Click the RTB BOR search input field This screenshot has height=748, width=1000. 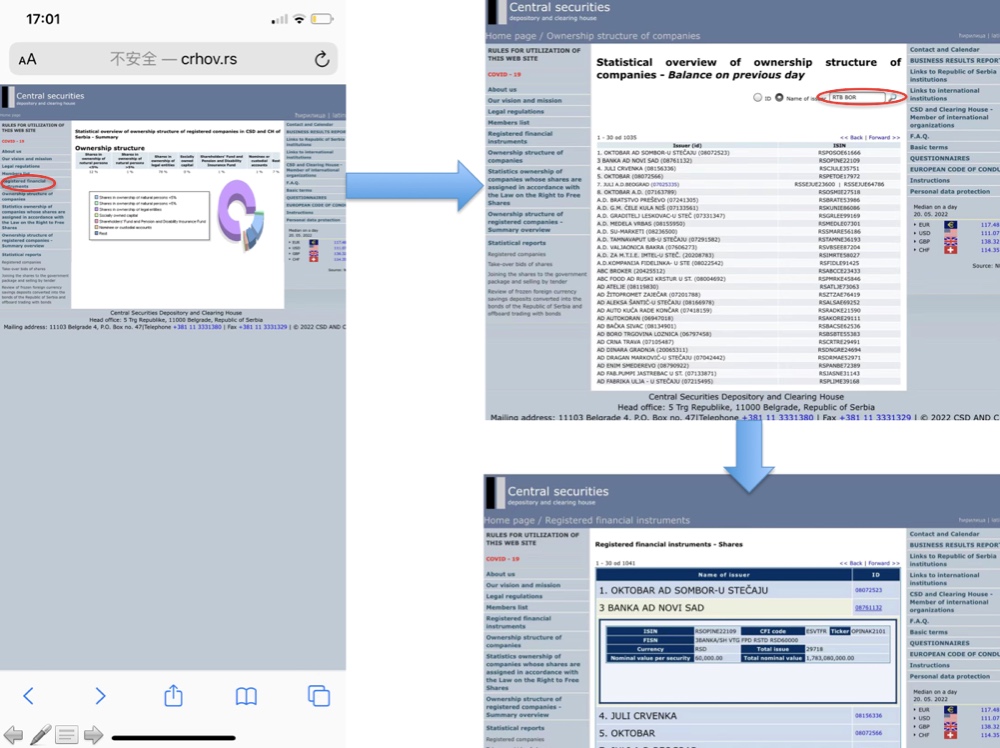tap(858, 98)
